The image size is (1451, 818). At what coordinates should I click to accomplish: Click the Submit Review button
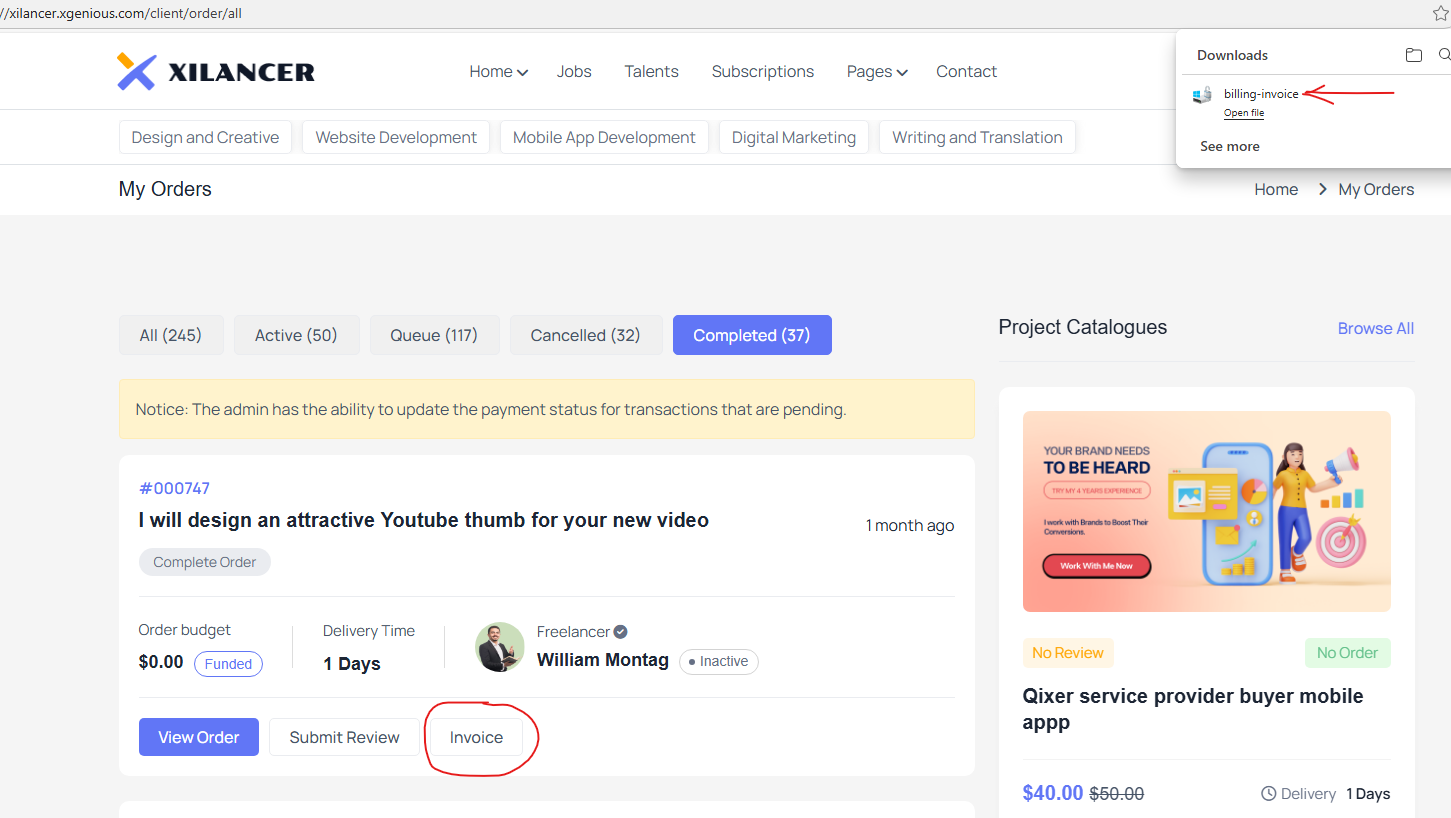(x=344, y=737)
